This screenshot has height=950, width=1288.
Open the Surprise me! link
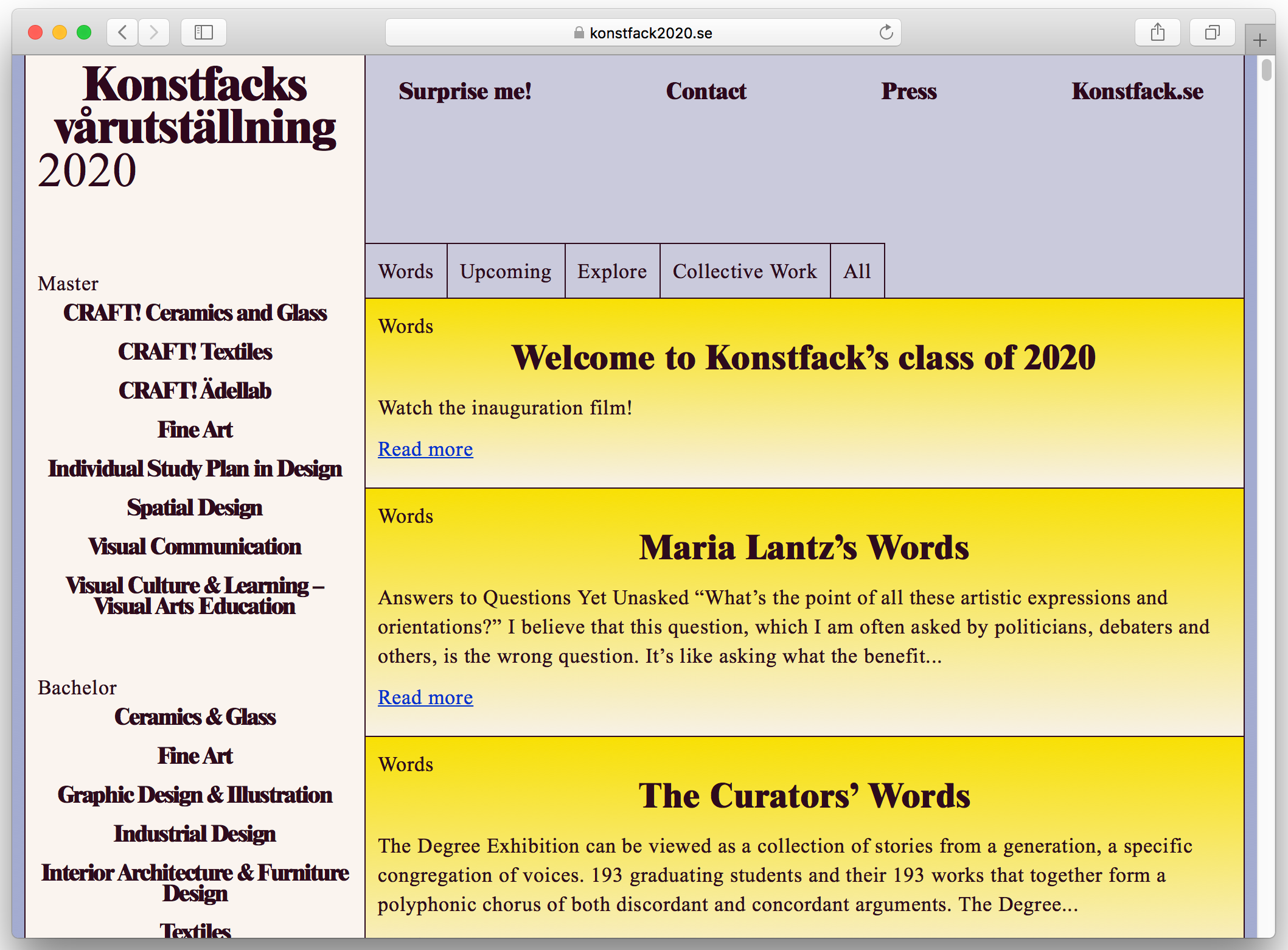pos(465,91)
